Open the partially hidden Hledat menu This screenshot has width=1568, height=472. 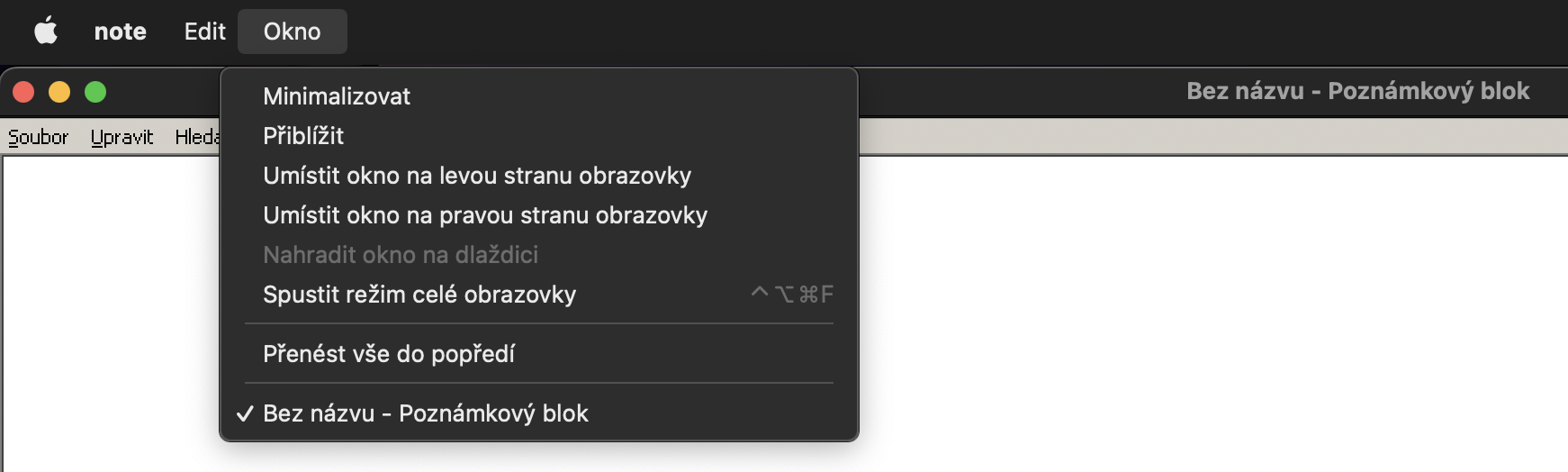click(197, 137)
